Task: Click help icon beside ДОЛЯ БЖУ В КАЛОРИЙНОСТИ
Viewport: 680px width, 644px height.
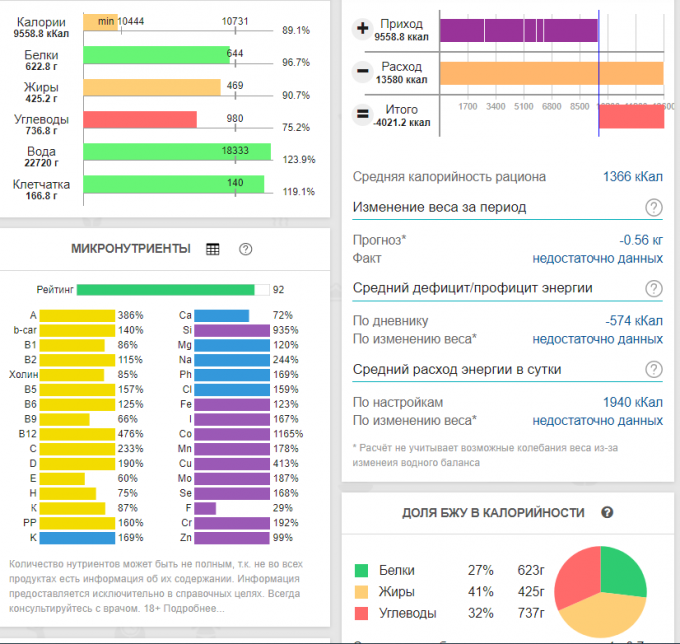Action: pos(606,513)
